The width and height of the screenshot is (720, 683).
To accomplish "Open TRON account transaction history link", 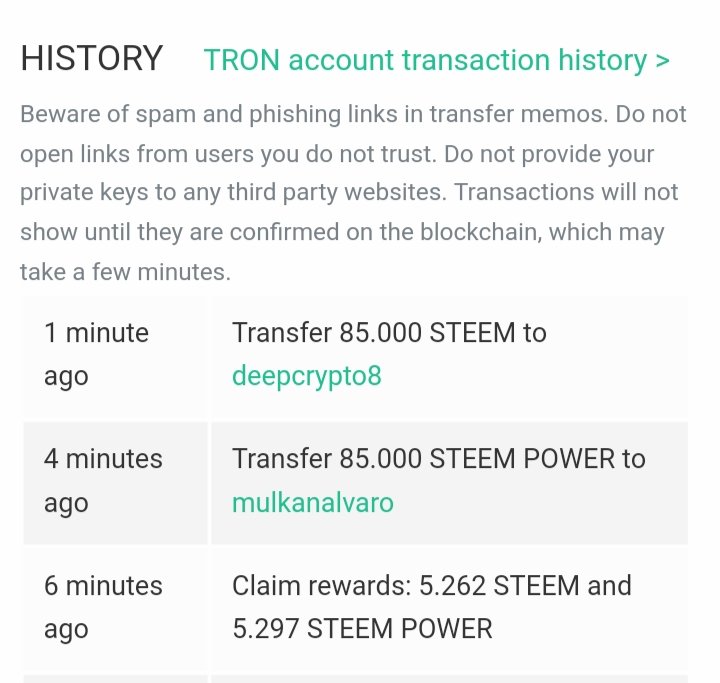I will pyautogui.click(x=425, y=60).
